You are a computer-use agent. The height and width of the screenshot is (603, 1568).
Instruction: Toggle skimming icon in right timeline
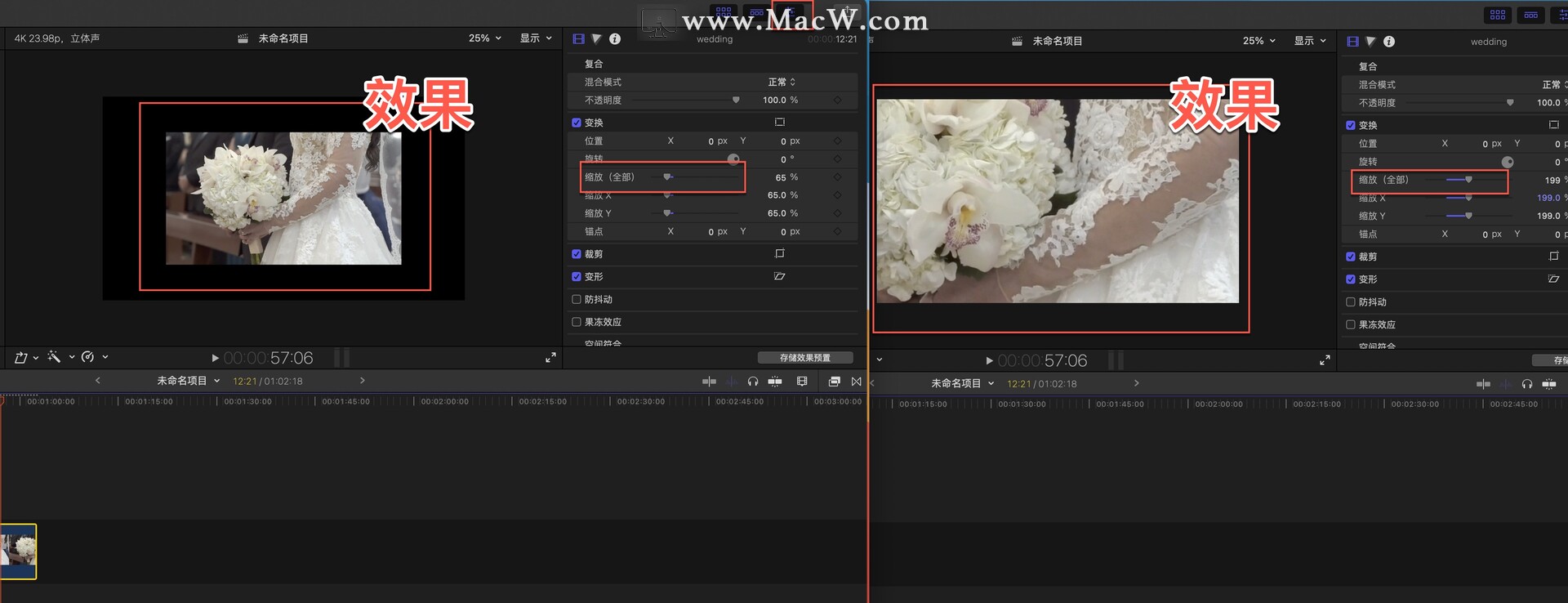(1483, 384)
